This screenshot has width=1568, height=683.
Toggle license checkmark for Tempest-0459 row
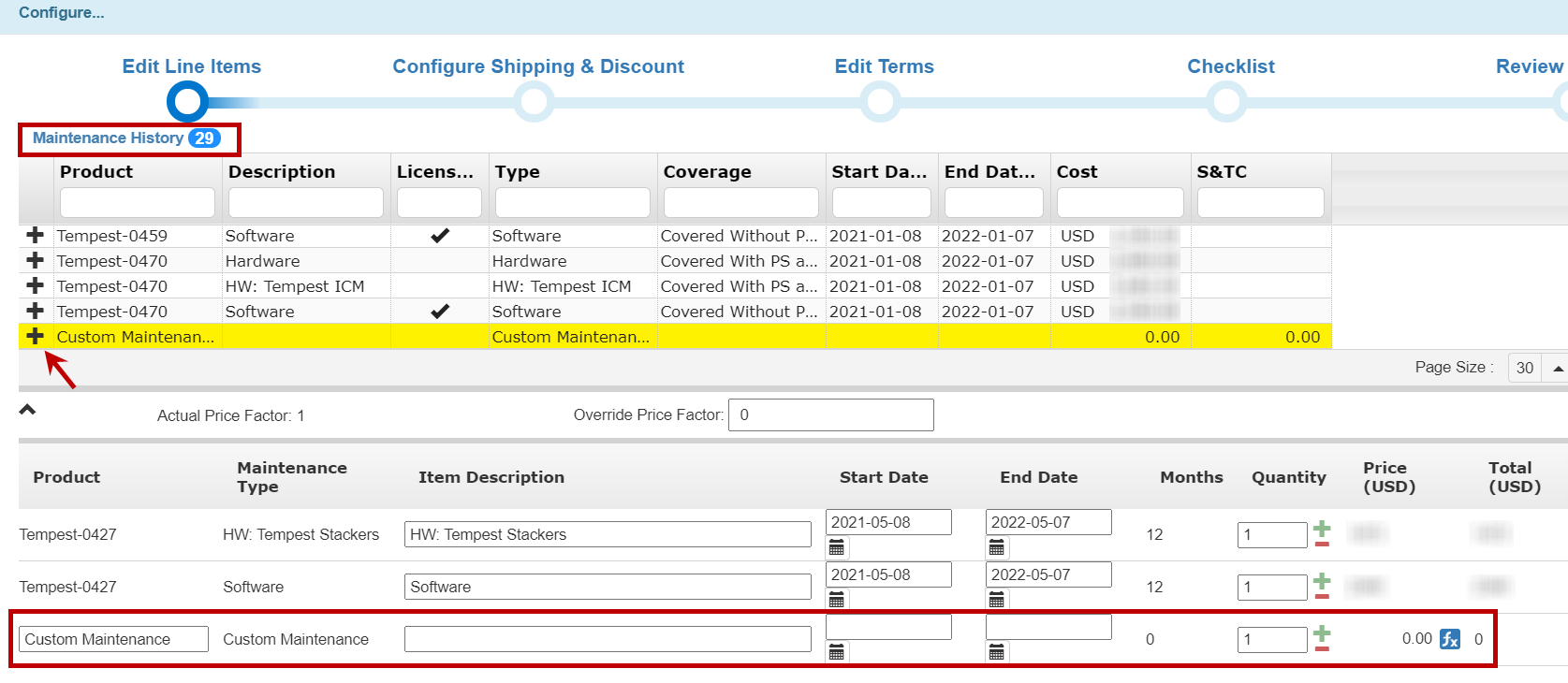pyautogui.click(x=439, y=236)
